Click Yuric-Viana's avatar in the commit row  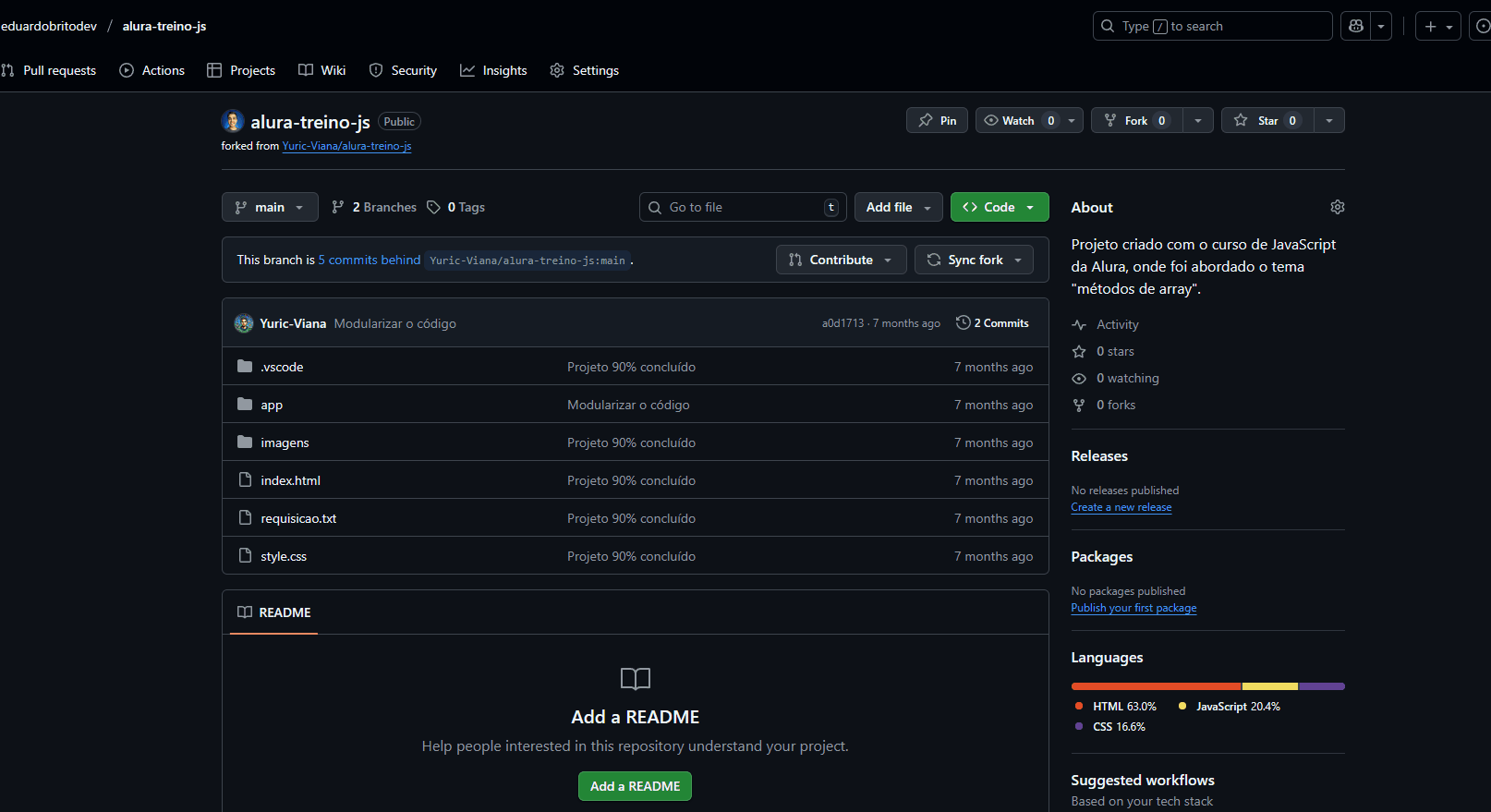[244, 323]
